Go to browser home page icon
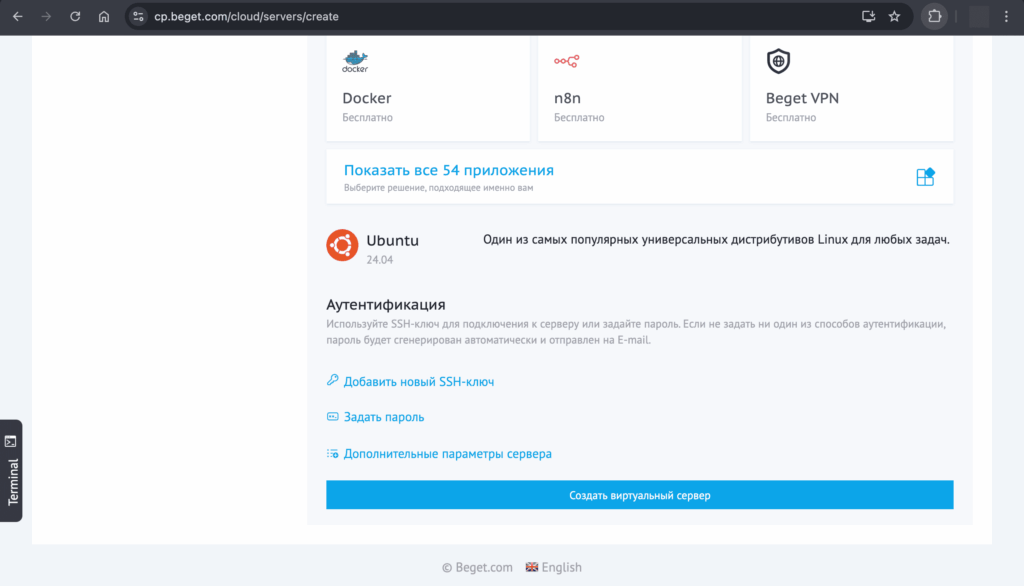The height and width of the screenshot is (586, 1024). (104, 17)
